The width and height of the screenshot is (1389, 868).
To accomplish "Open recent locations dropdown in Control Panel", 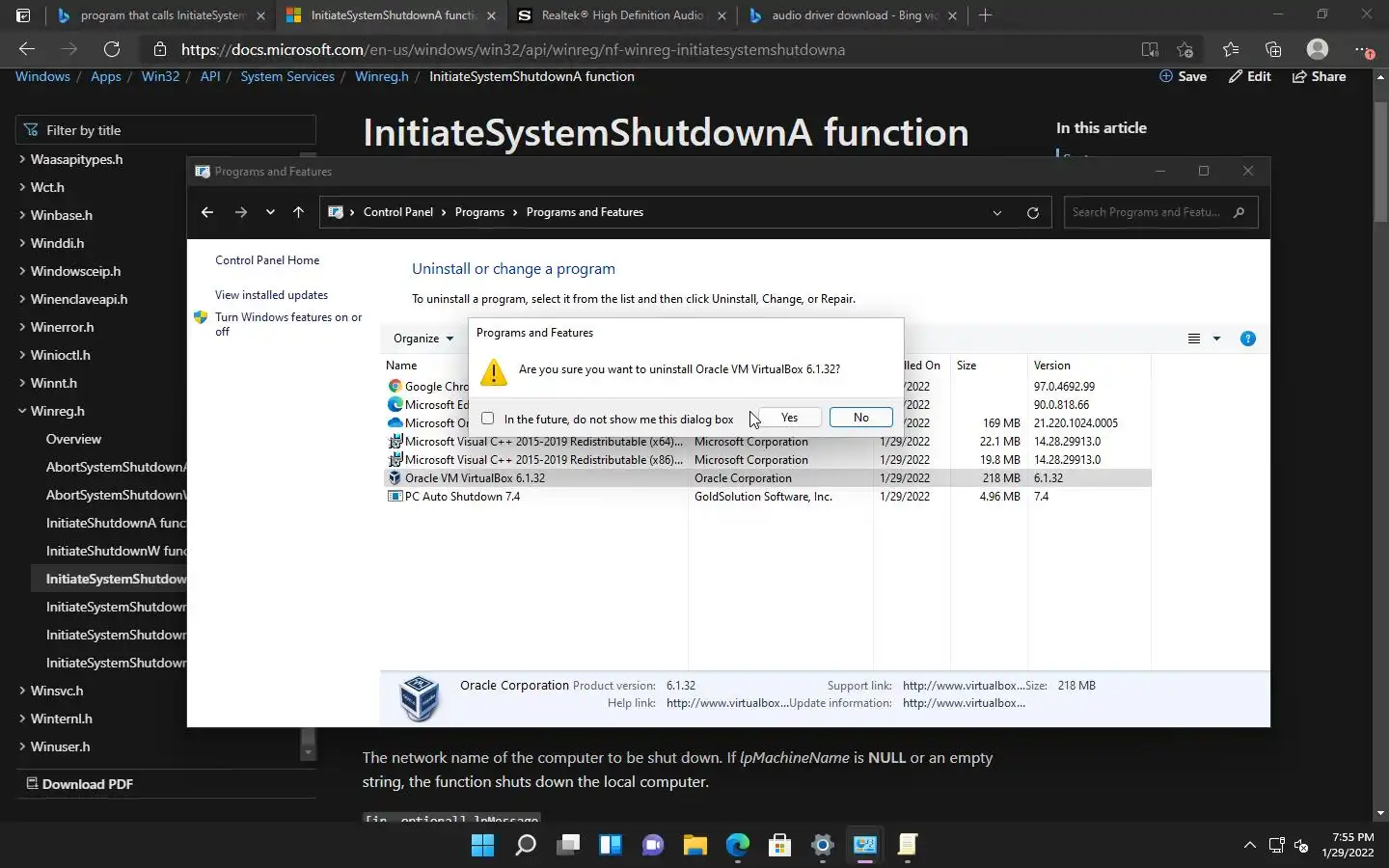I will [270, 212].
